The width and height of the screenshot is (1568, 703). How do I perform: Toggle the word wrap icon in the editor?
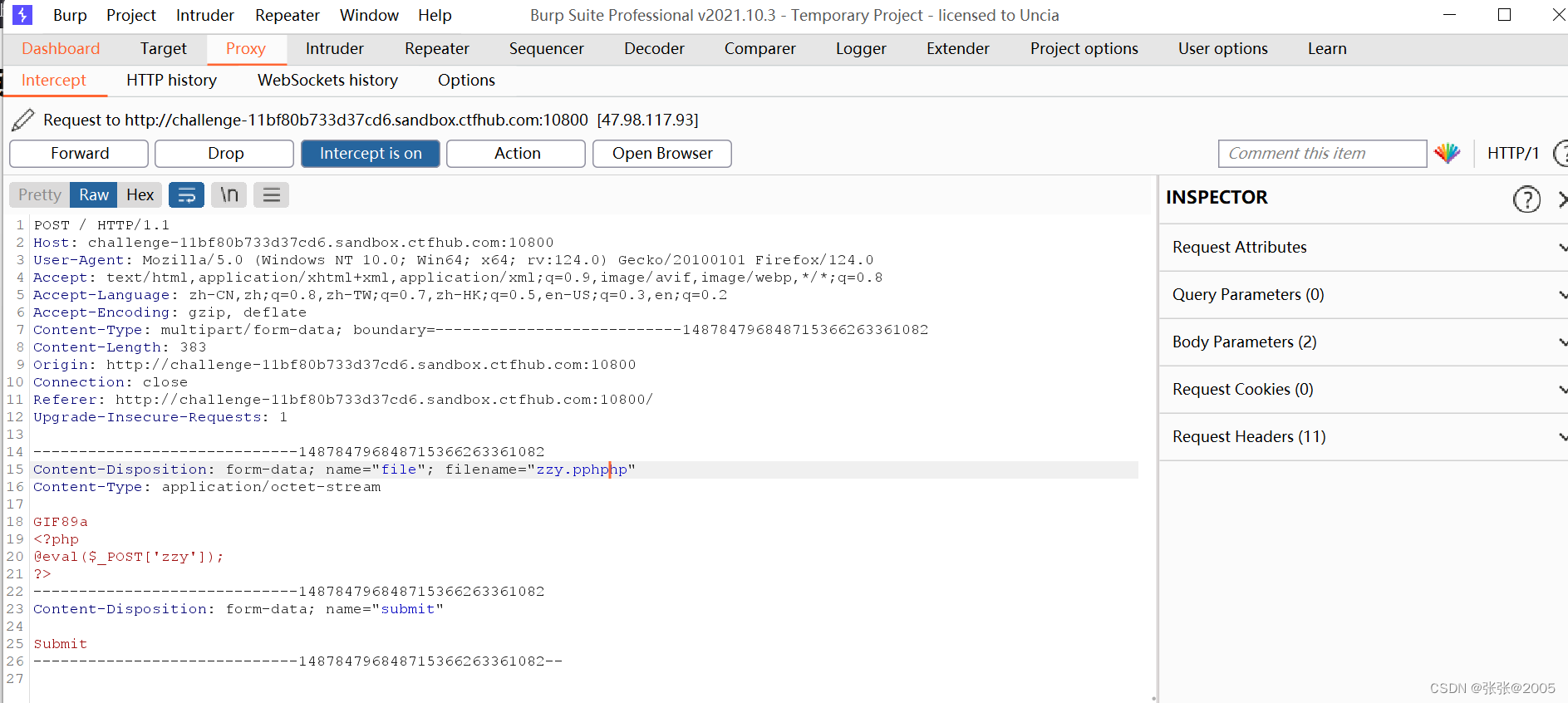coord(187,195)
